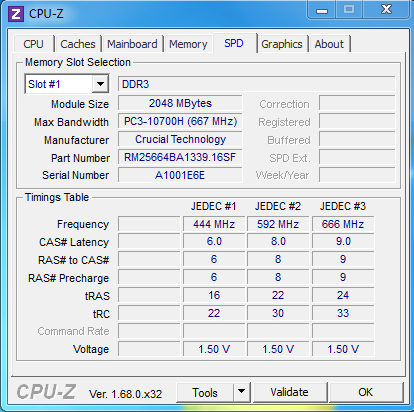
Task: Show the About tab
Action: 329,44
